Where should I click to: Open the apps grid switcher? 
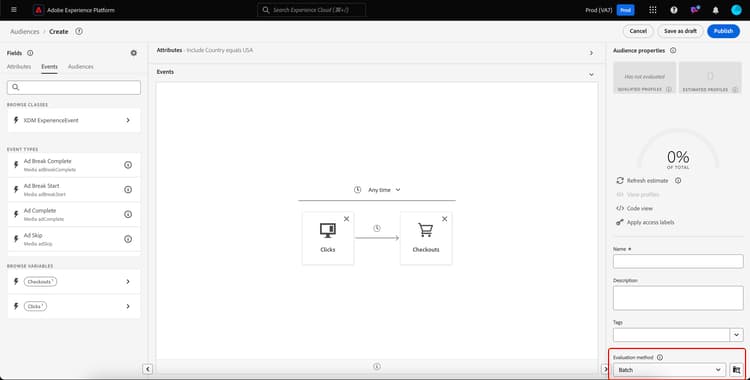click(x=652, y=10)
